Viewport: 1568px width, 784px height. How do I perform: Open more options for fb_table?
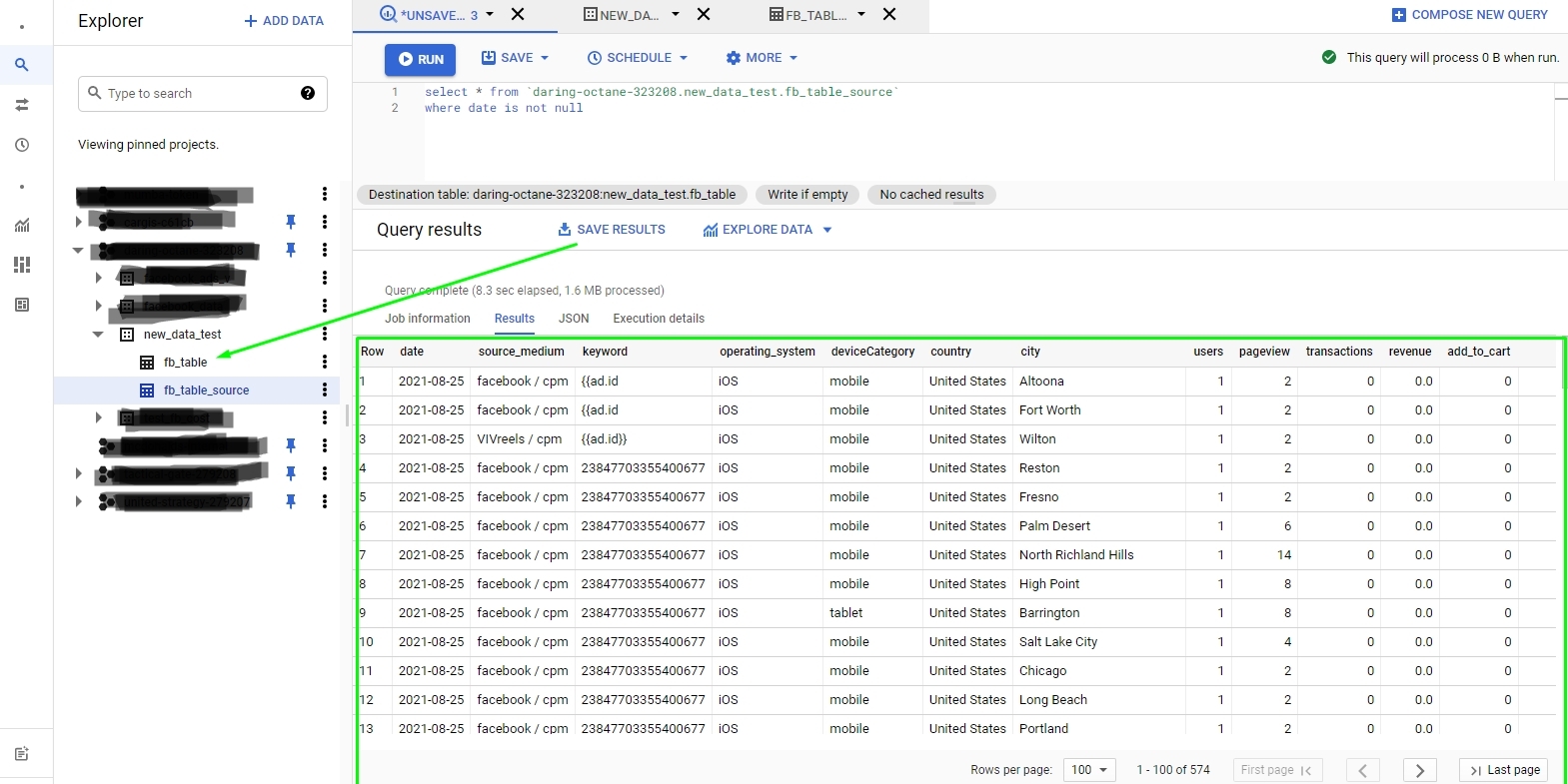coord(325,362)
